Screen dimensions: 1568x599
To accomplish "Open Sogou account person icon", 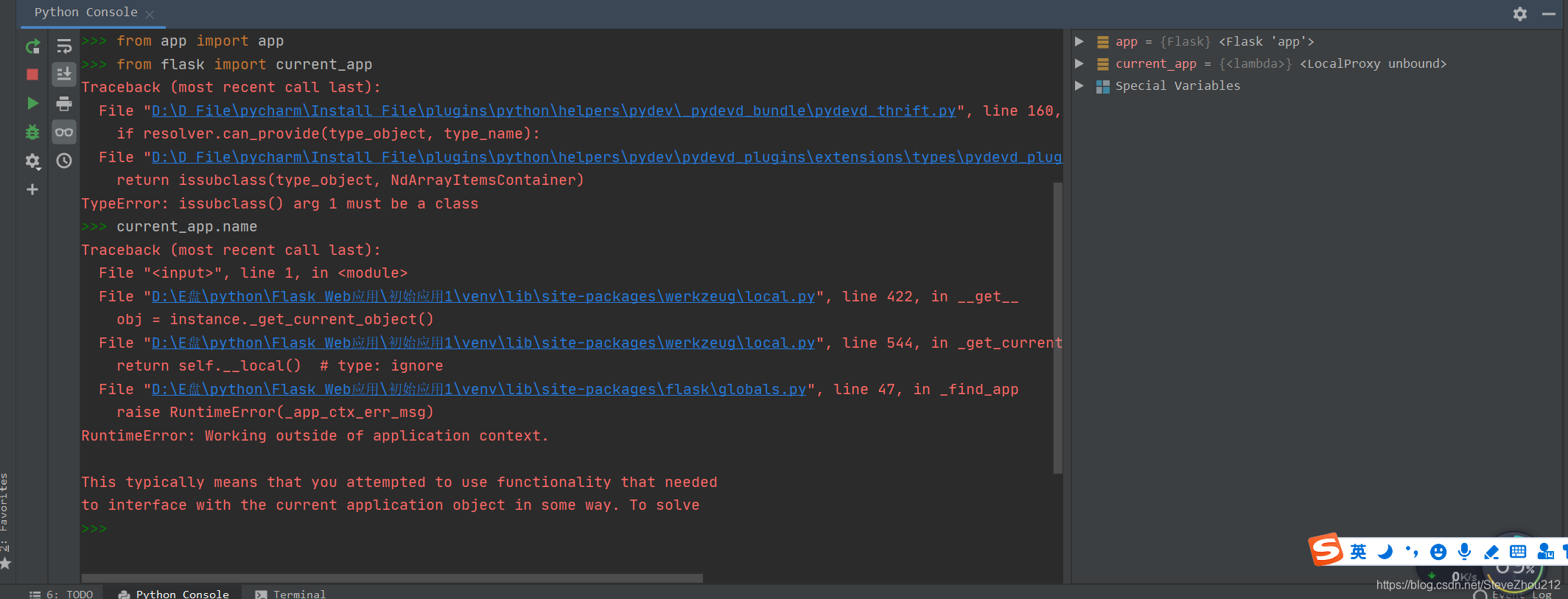I will (1545, 552).
